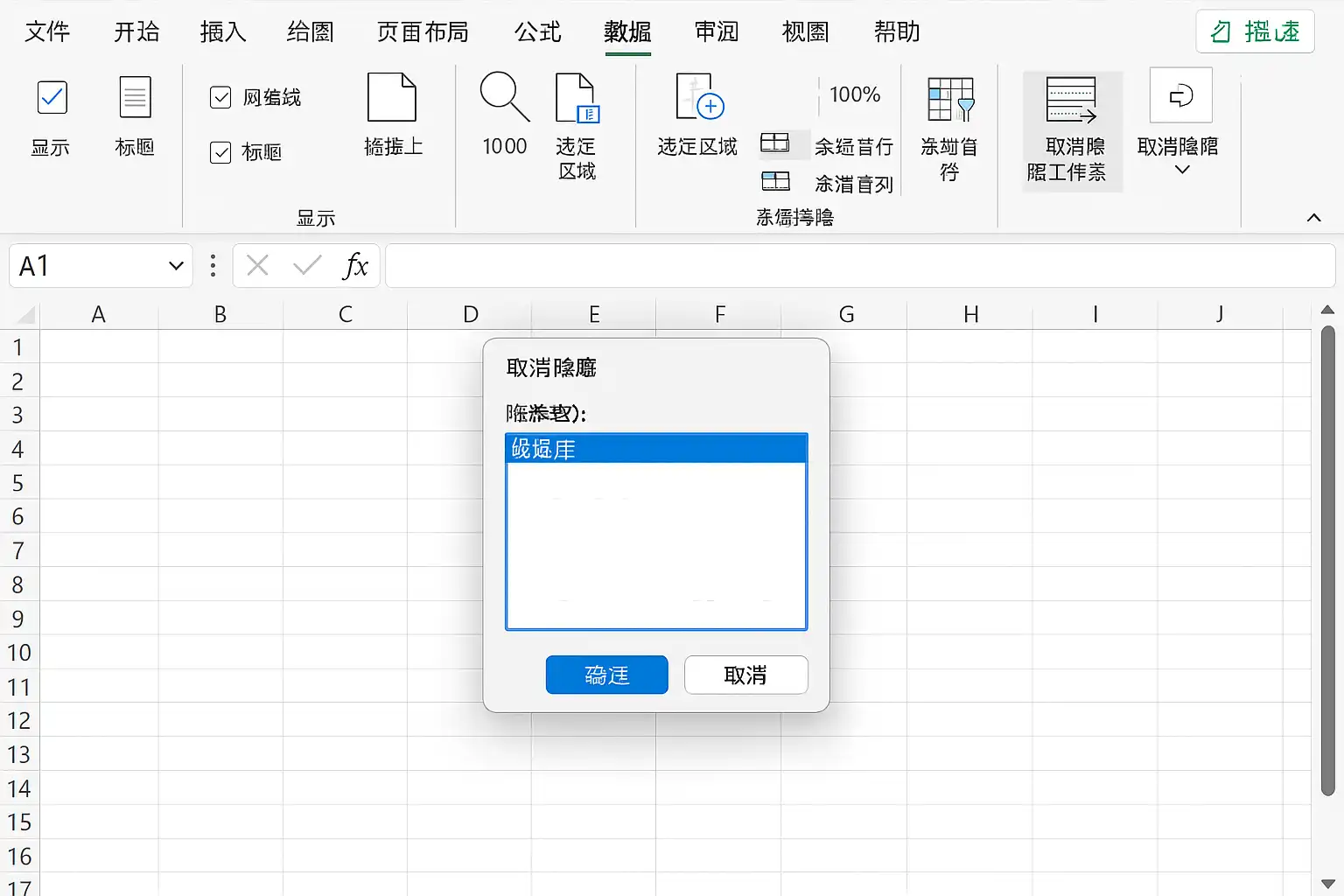Screen dimensions: 1344x896
Task: Select the highlighted sheet in dialog list
Action: point(656,449)
